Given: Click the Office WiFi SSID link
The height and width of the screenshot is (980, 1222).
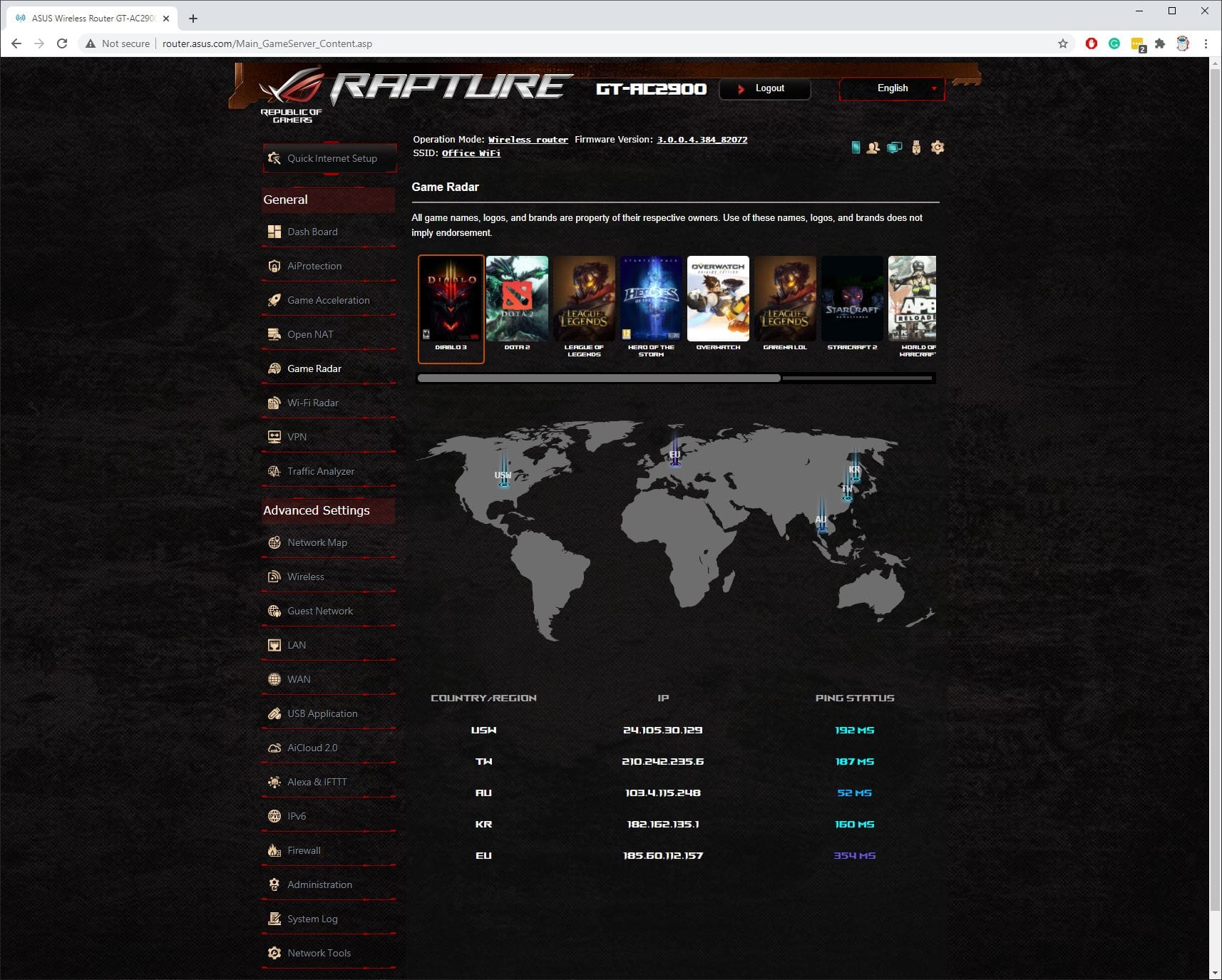Looking at the screenshot, I should (x=471, y=153).
